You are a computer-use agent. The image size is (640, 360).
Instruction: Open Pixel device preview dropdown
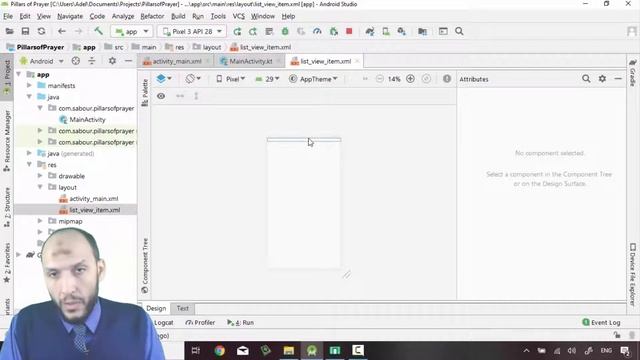point(230,79)
